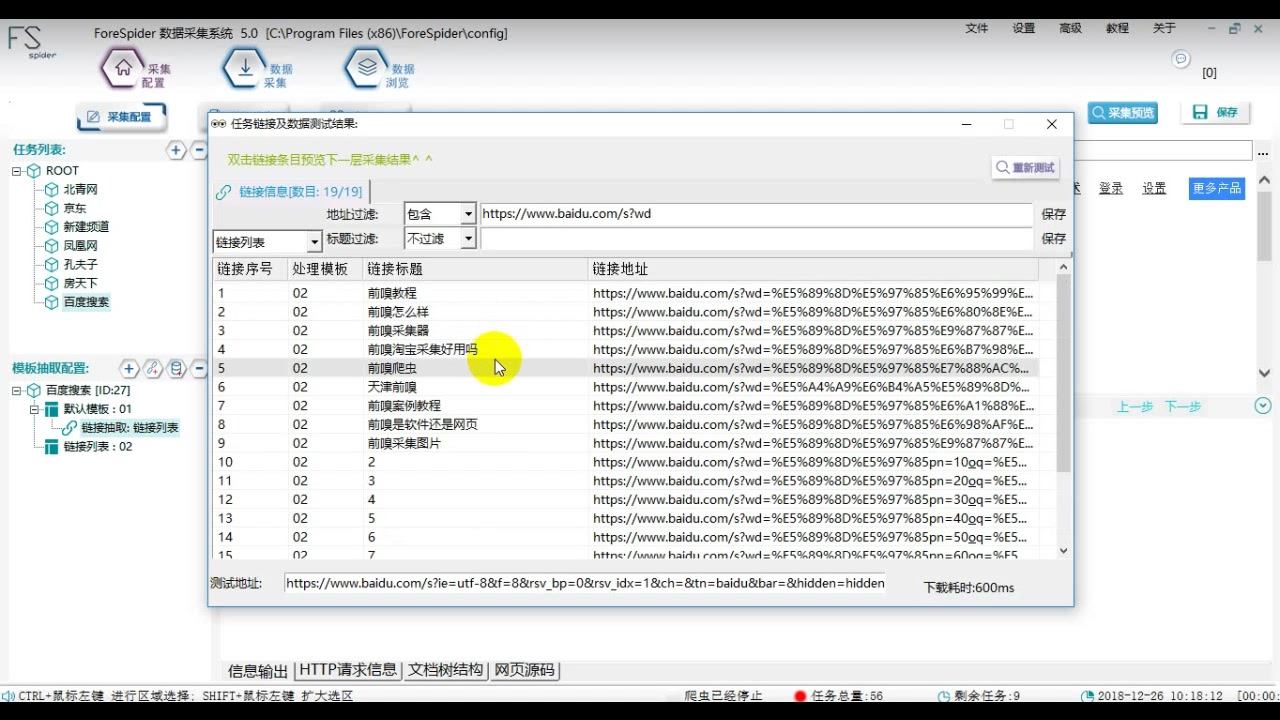Select 链接抽取: 链接列表 tree item
Viewport: 1280px width, 720px height.
click(x=130, y=428)
